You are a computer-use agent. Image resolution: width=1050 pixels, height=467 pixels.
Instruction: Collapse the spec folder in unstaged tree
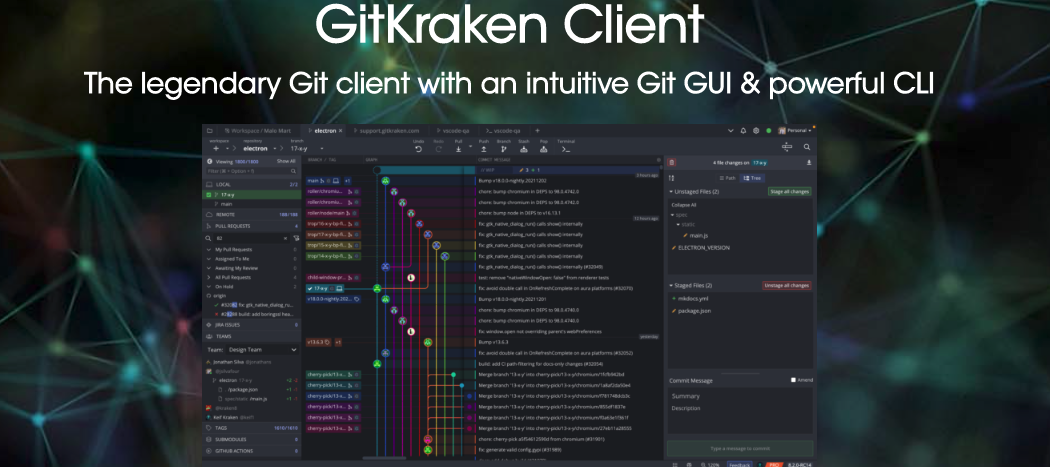tap(672, 215)
